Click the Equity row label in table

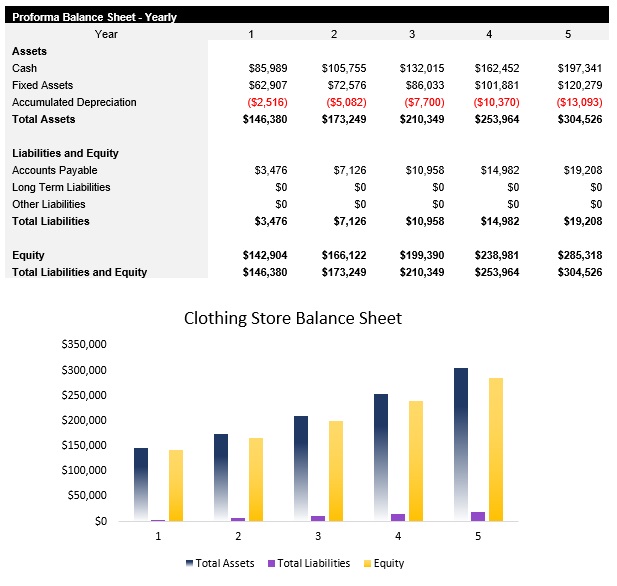(x=28, y=255)
